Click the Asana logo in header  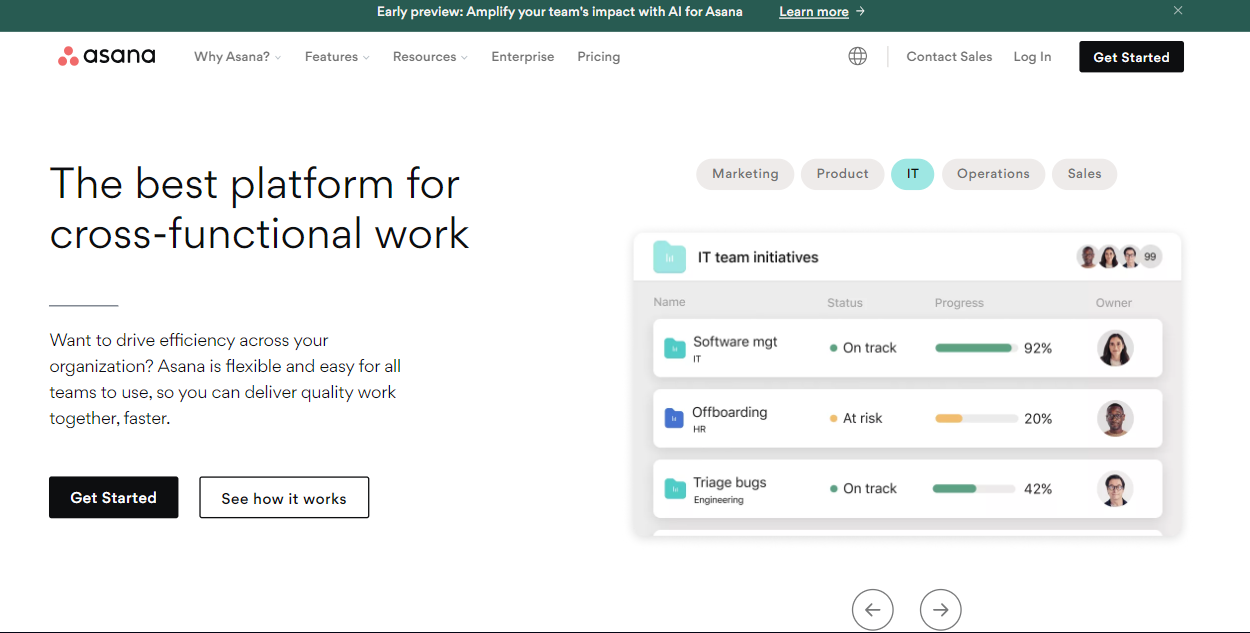(x=107, y=56)
